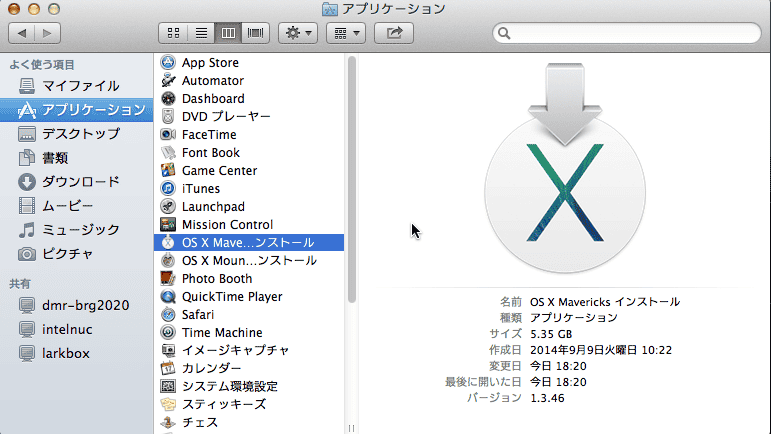Screen dimensions: 771x434
Task: Open ムービー in the sidebar
Action: click(x=77, y=205)
